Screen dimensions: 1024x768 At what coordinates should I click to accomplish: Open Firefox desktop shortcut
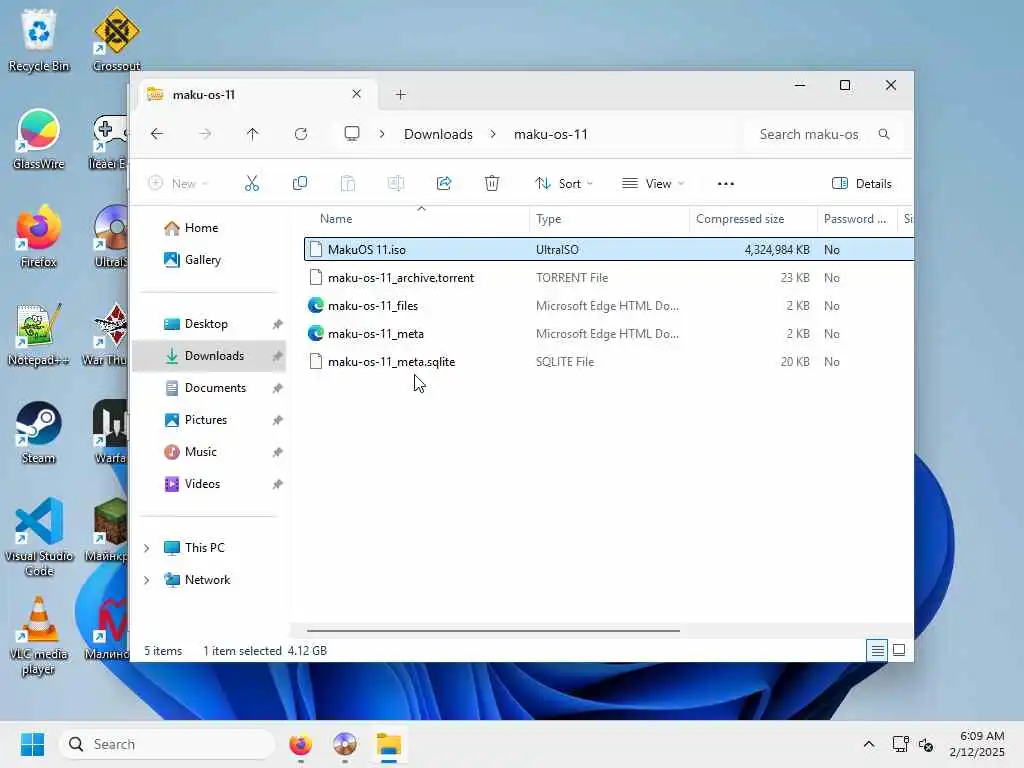[x=39, y=236]
